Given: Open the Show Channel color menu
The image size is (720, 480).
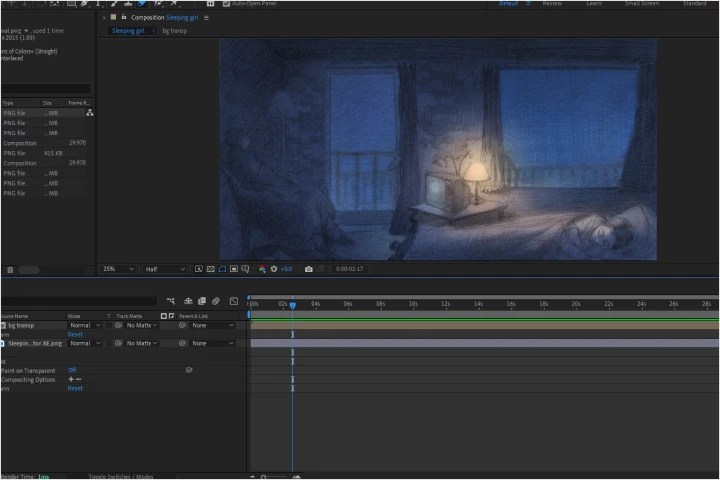Looking at the screenshot, I should click(x=262, y=269).
